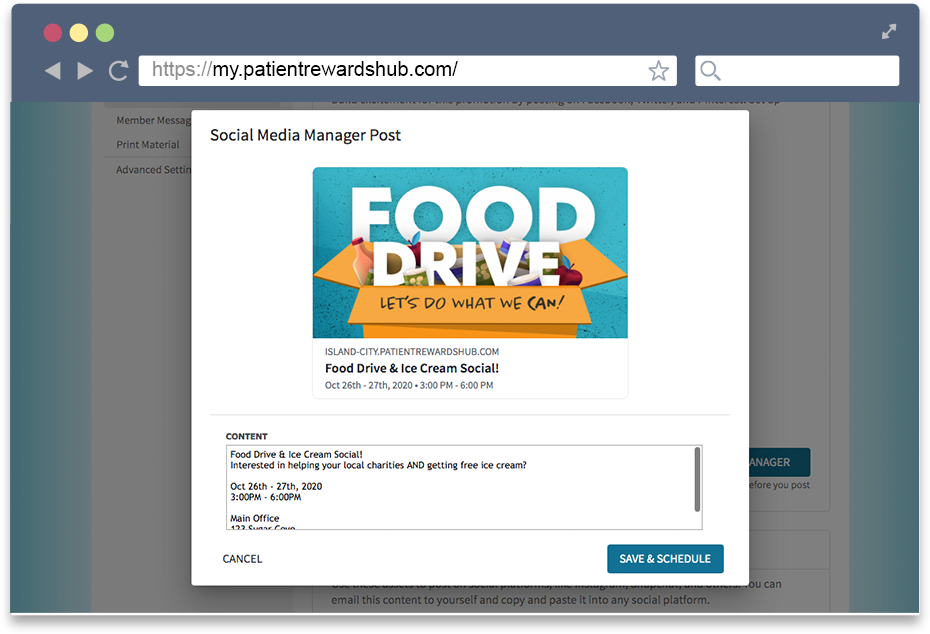Open Print Material in the sidebar
This screenshot has width=930, height=634.
pyautogui.click(x=148, y=145)
